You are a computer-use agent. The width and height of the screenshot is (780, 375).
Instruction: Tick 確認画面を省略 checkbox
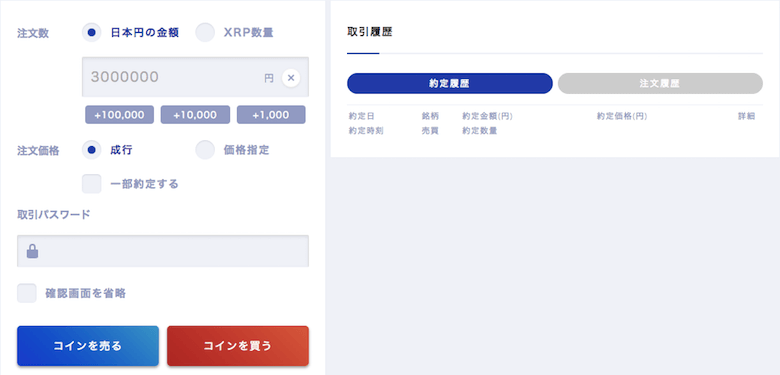point(27,293)
